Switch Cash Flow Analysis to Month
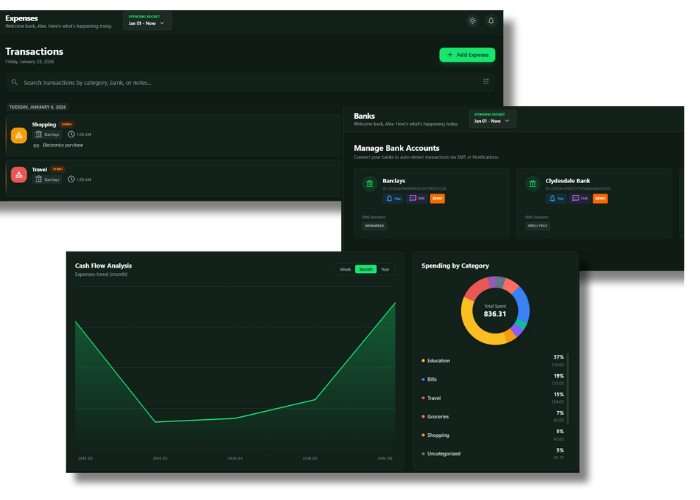Viewport: 700px width, 500px height. [x=366, y=269]
